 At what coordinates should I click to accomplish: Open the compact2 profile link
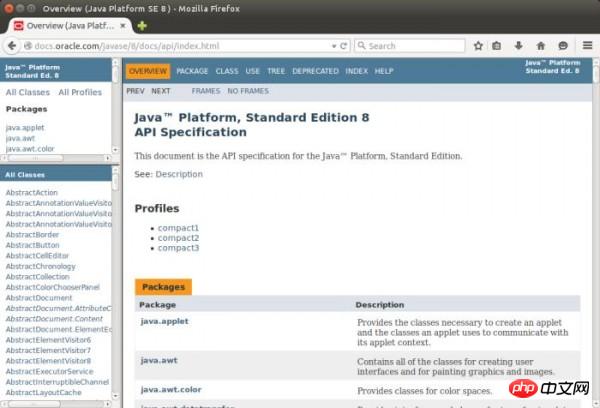[x=178, y=238]
